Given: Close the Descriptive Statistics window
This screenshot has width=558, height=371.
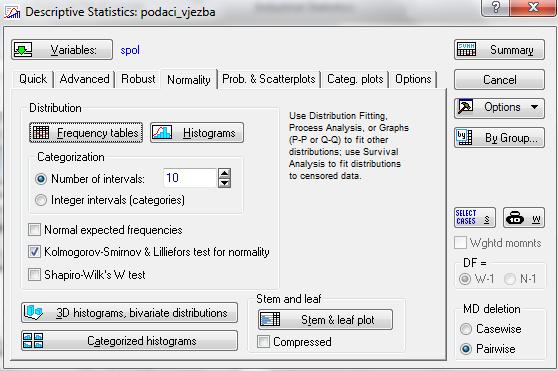Looking at the screenshot, I should click(x=533, y=7).
